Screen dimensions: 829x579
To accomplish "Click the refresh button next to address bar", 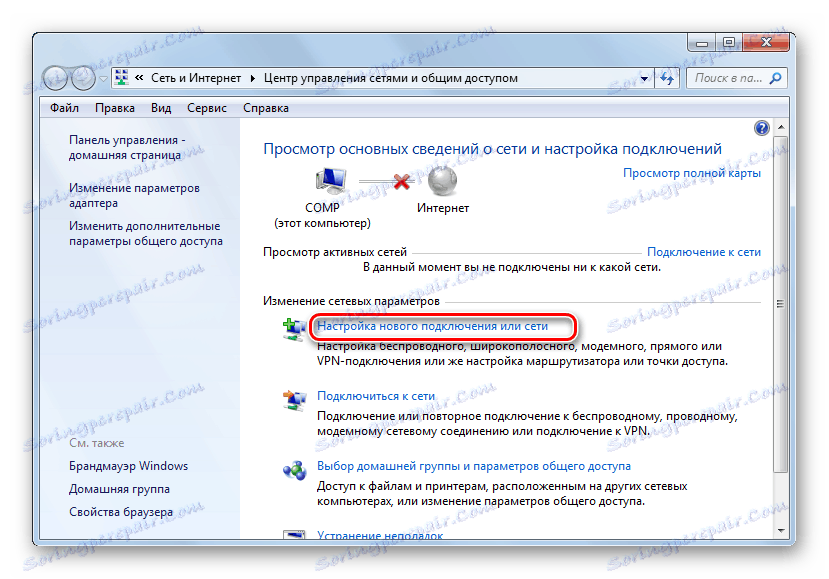I will click(666, 79).
